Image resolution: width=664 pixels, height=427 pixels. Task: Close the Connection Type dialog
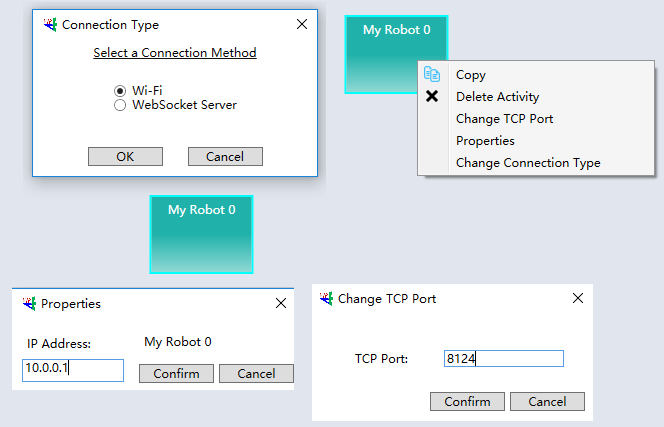pyautogui.click(x=302, y=24)
